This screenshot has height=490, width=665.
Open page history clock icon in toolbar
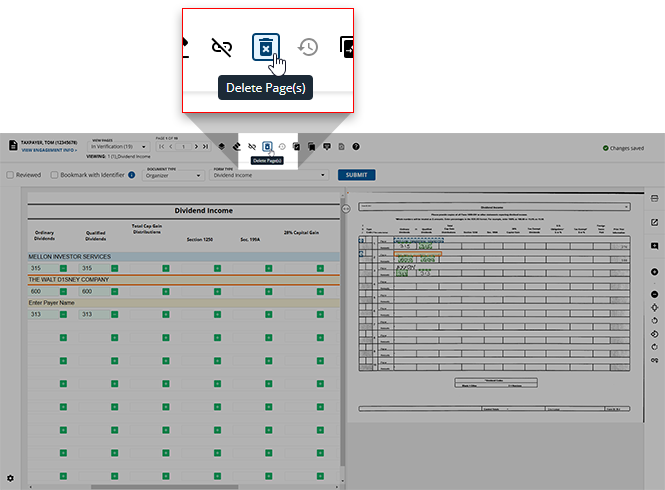click(282, 147)
